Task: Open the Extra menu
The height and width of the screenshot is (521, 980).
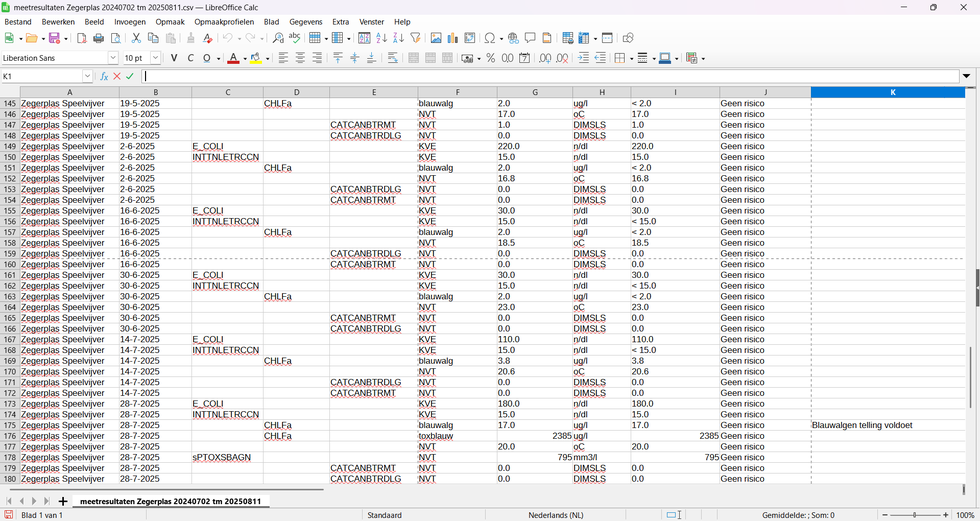Action: (341, 22)
